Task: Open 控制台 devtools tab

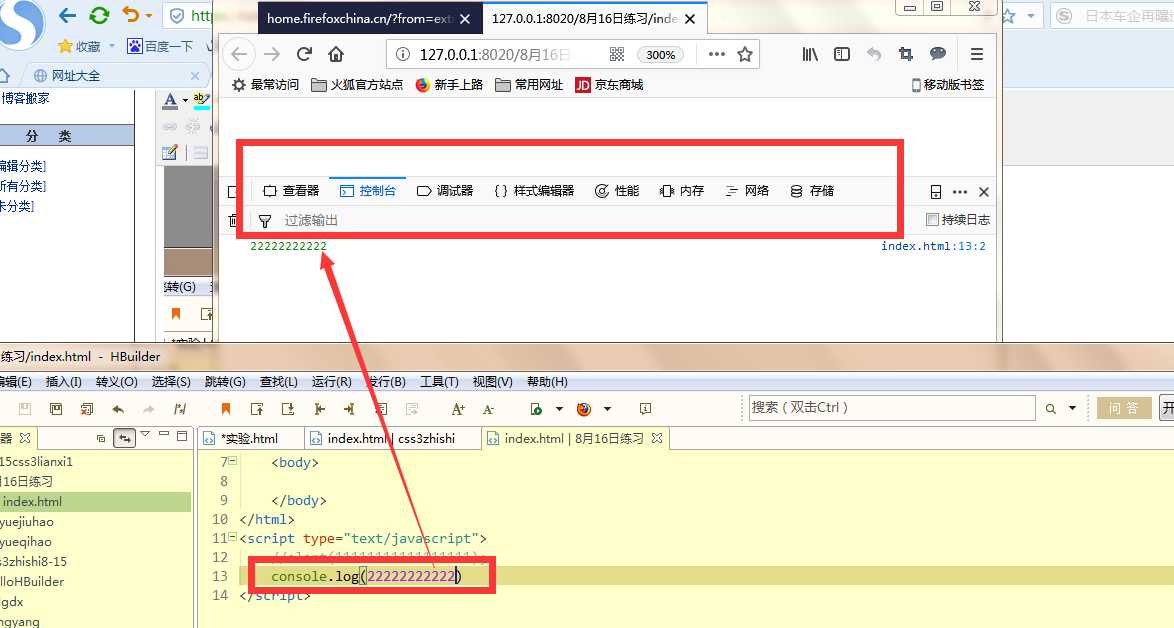Action: [x=368, y=191]
